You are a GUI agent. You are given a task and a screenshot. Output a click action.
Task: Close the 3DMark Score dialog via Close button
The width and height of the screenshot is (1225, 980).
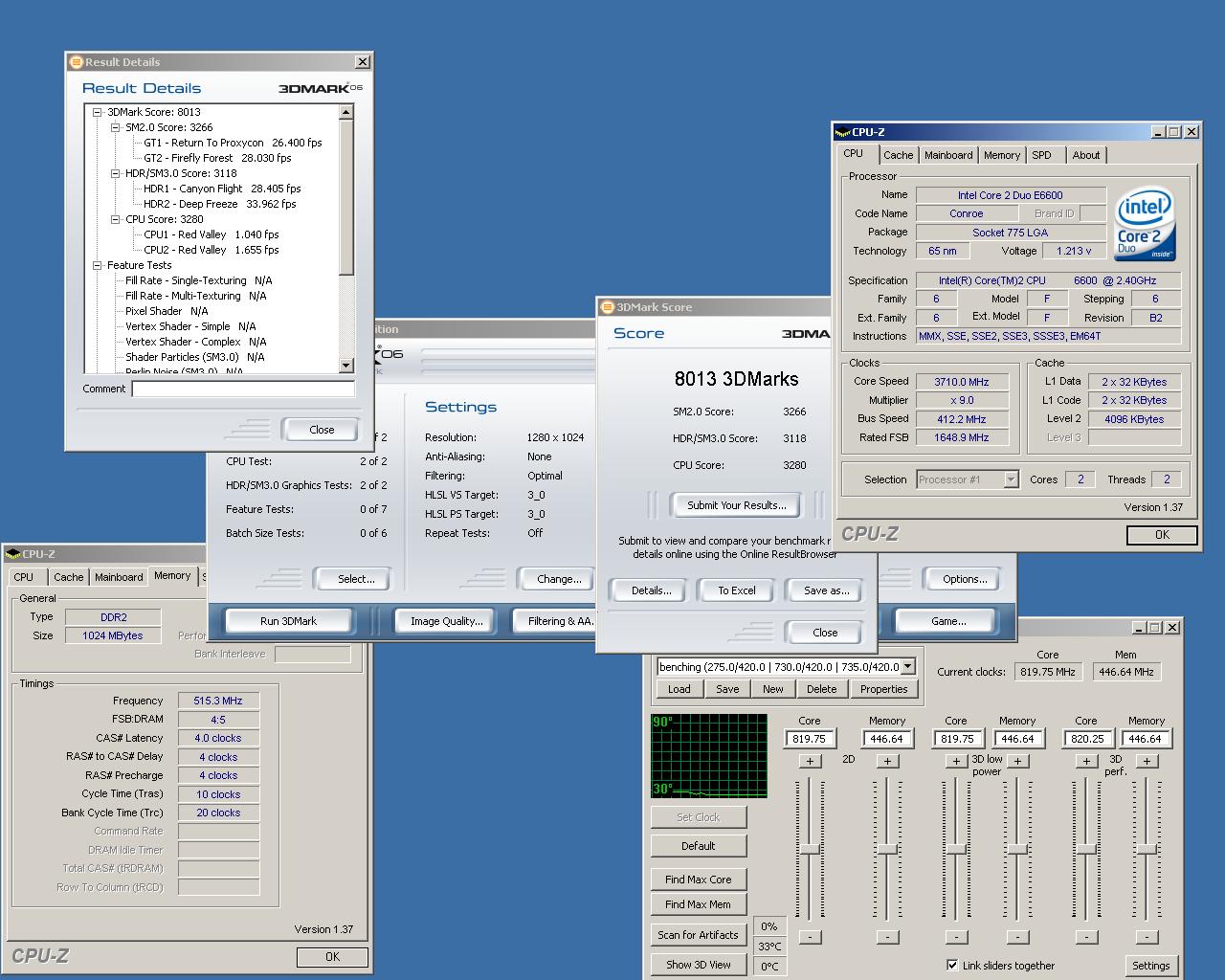coord(825,633)
